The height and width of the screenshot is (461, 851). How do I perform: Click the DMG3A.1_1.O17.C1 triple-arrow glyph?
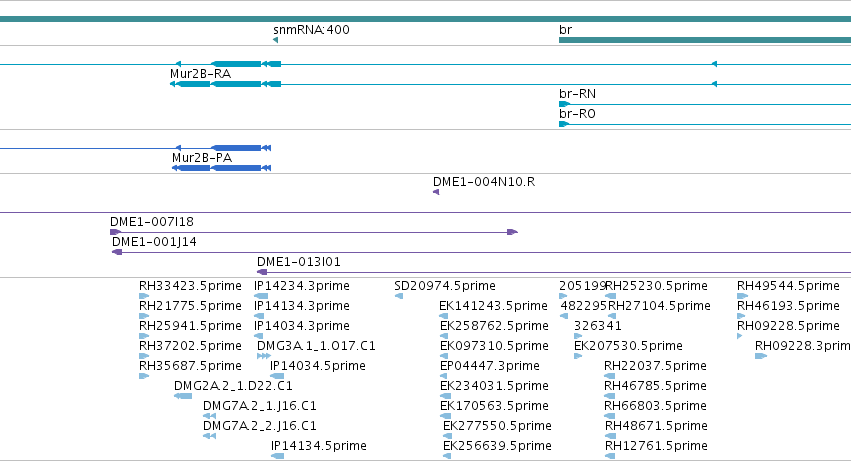click(x=264, y=356)
